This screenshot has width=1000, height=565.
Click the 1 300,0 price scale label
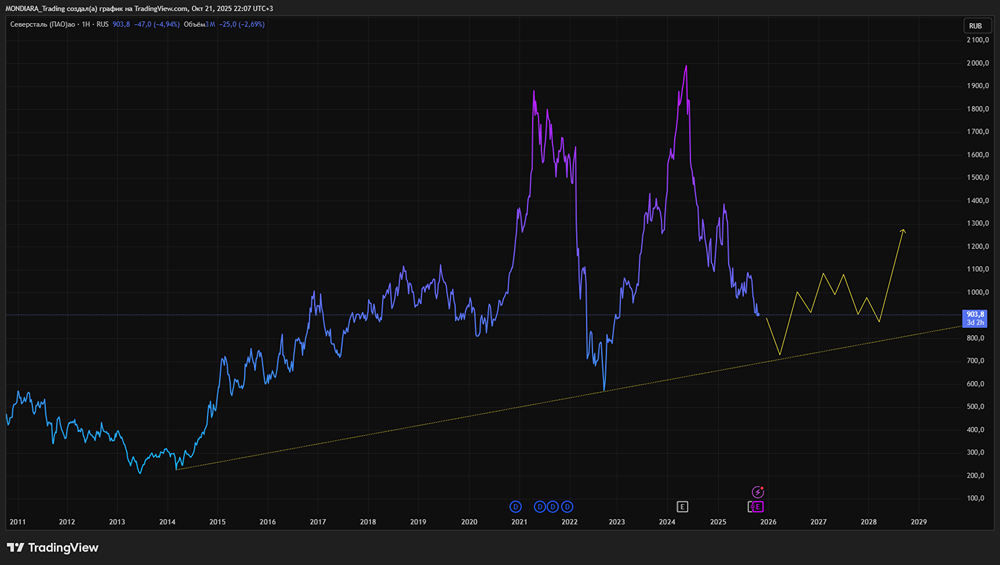(x=978, y=224)
